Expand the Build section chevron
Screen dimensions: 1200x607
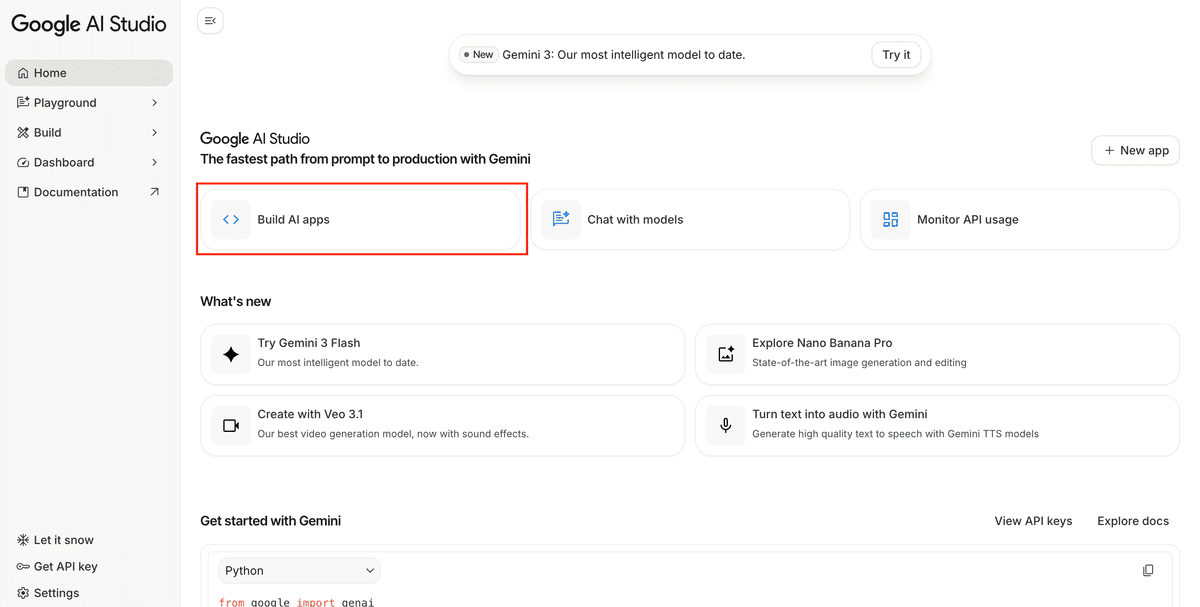(154, 133)
